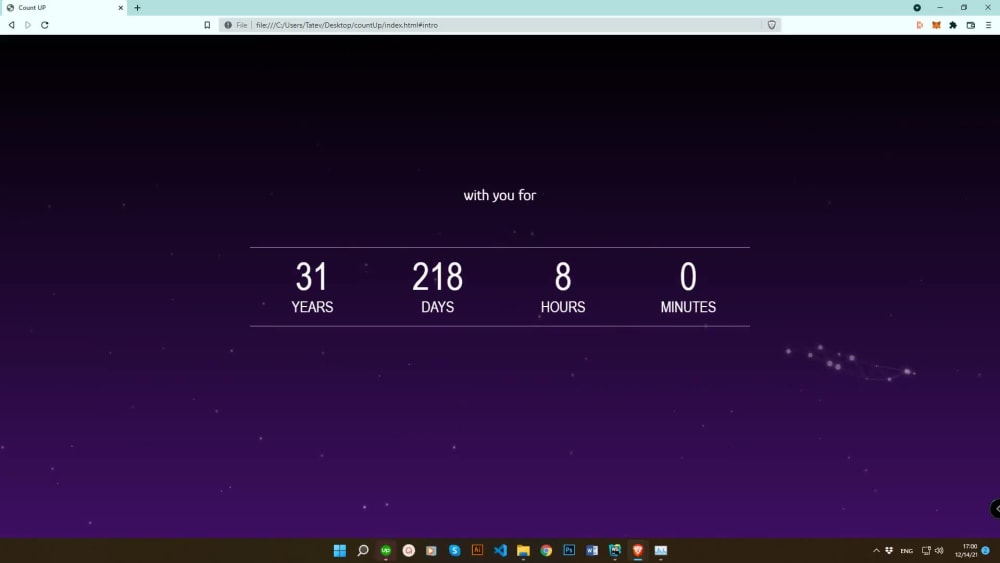Show hidden system tray icons chevron
1000x563 pixels.
tap(876, 550)
